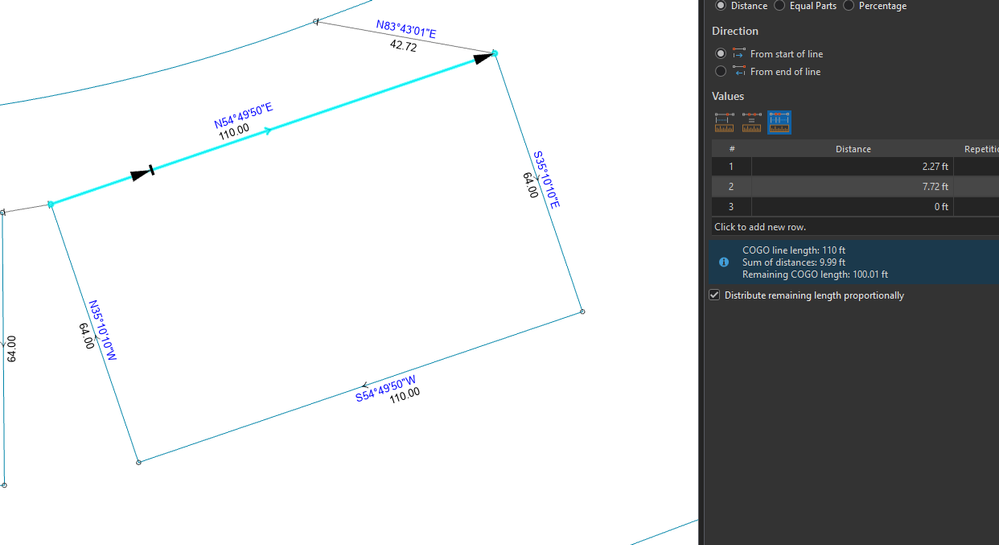This screenshot has height=545, width=999.
Task: Edit the 0 ft distance cell
Action: click(852, 207)
